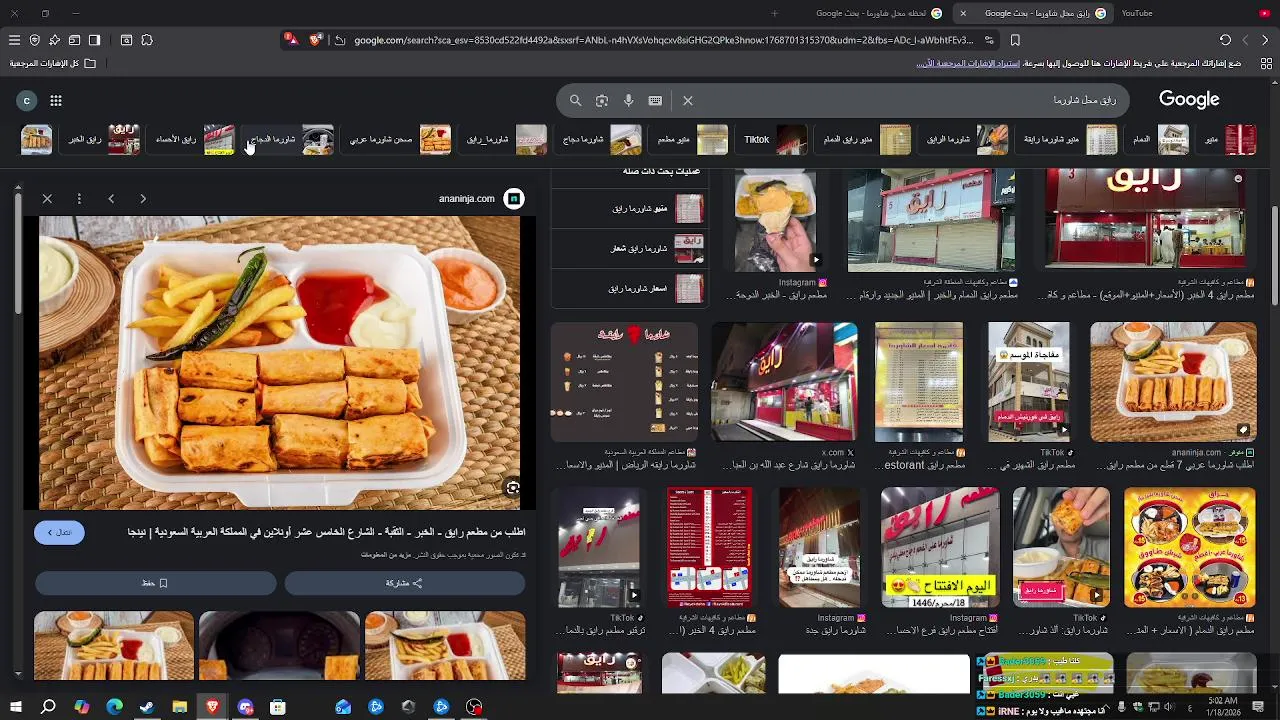The height and width of the screenshot is (720, 1280).
Task: Click the share (مشاركة) button
Action: pyautogui.click(x=404, y=583)
